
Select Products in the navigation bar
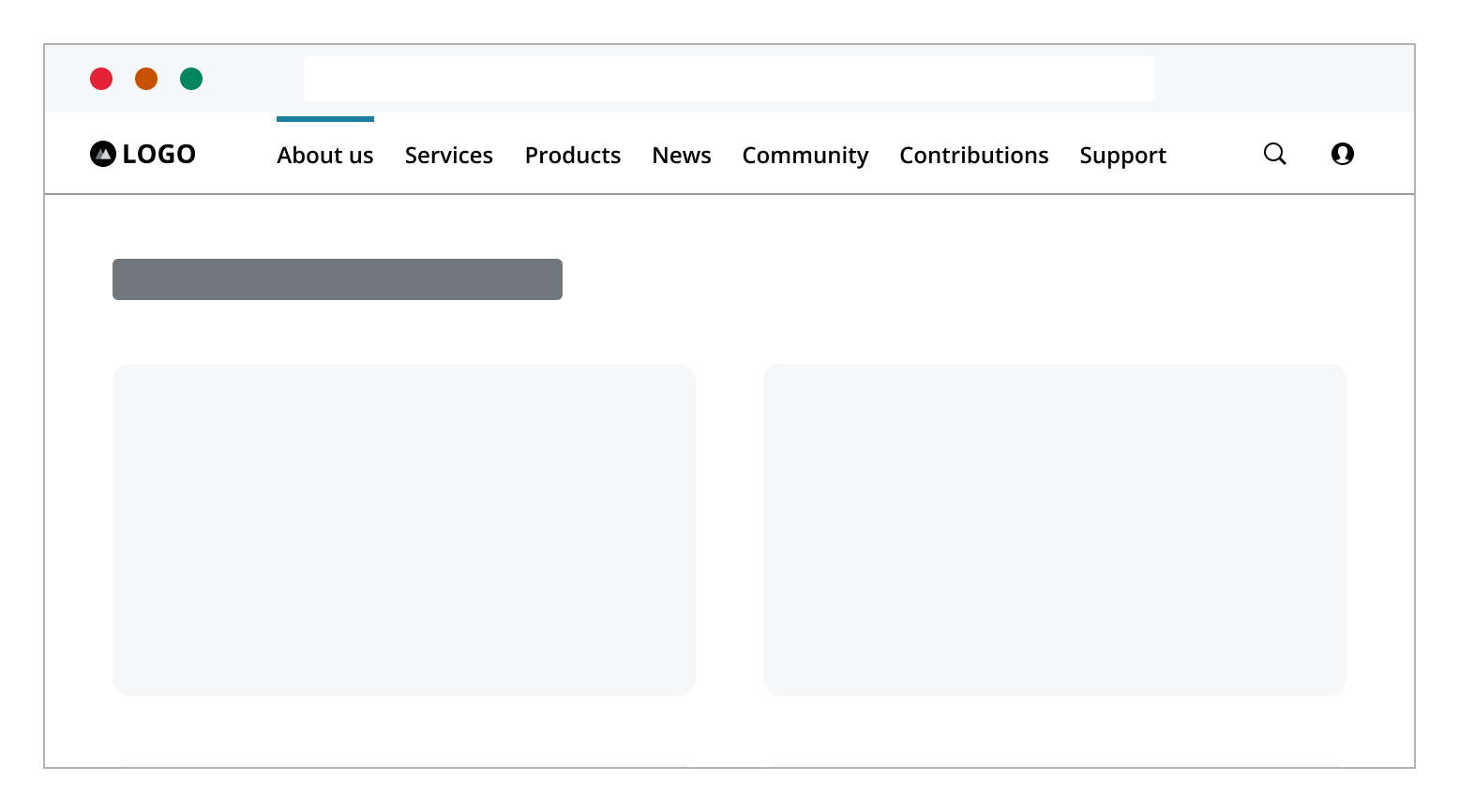pyautogui.click(x=572, y=156)
